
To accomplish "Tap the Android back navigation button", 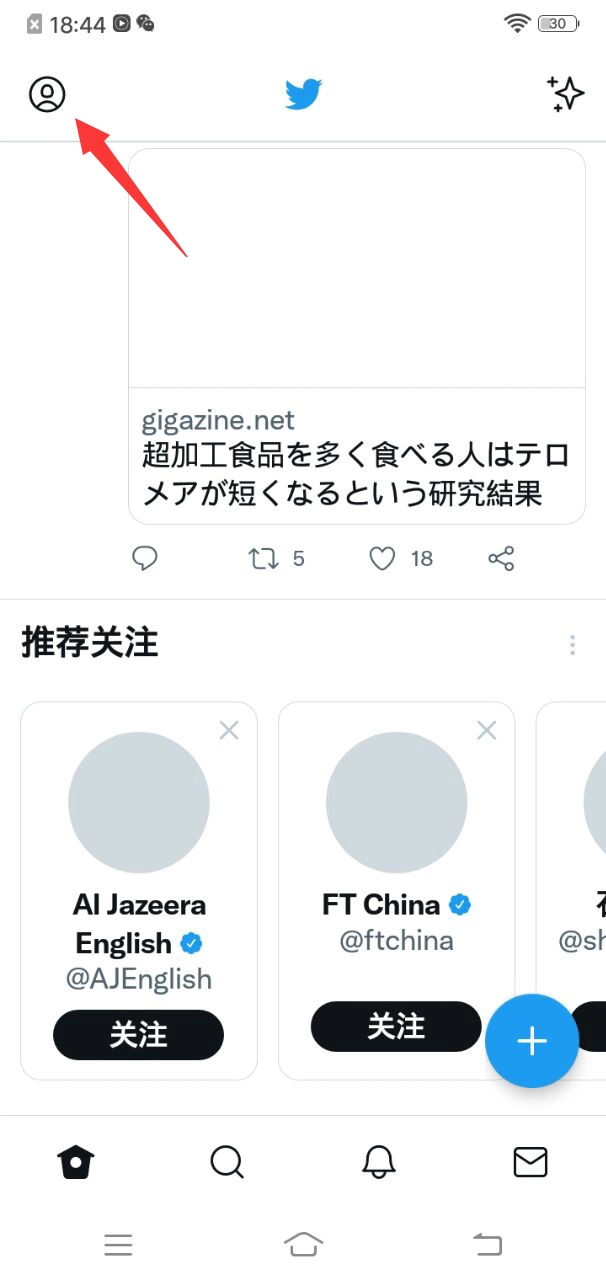I will point(487,1244).
